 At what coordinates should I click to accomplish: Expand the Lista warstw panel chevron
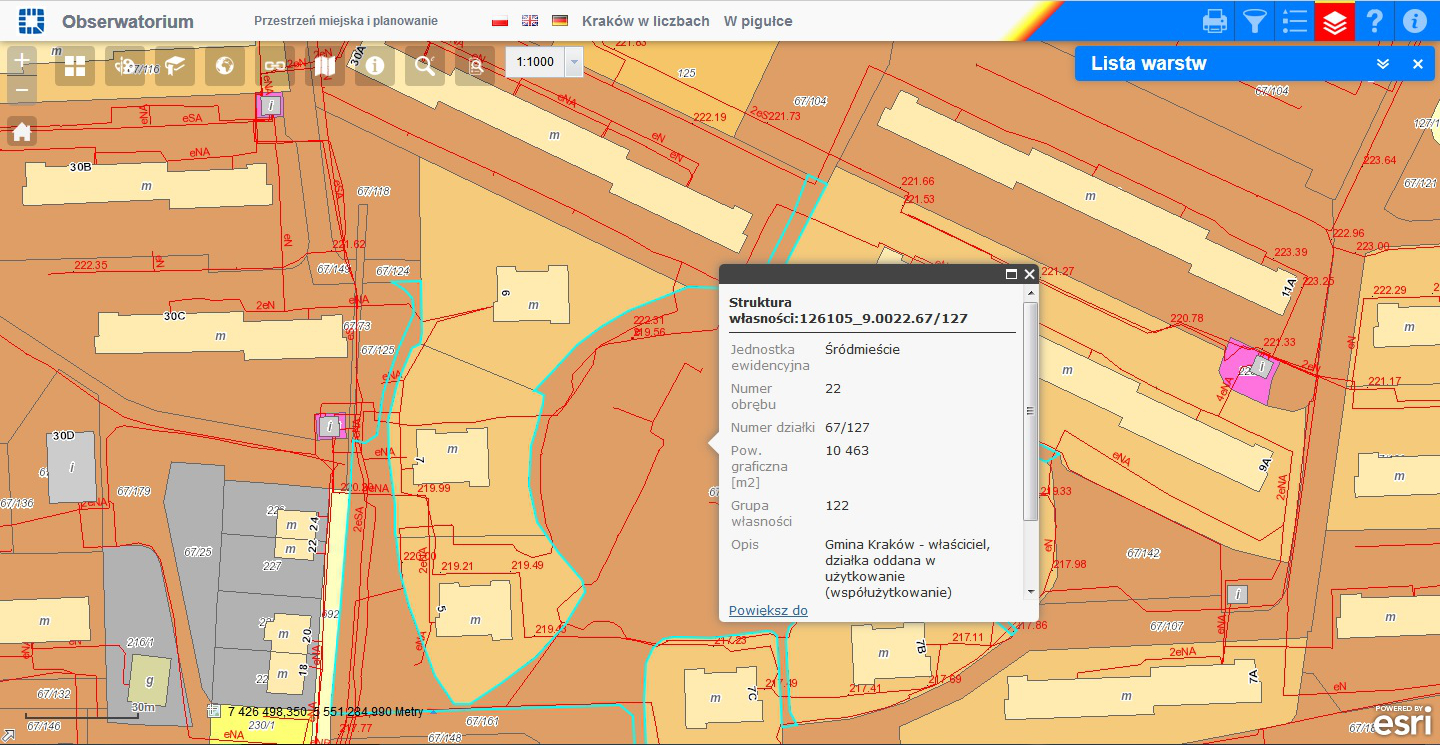click(1383, 64)
